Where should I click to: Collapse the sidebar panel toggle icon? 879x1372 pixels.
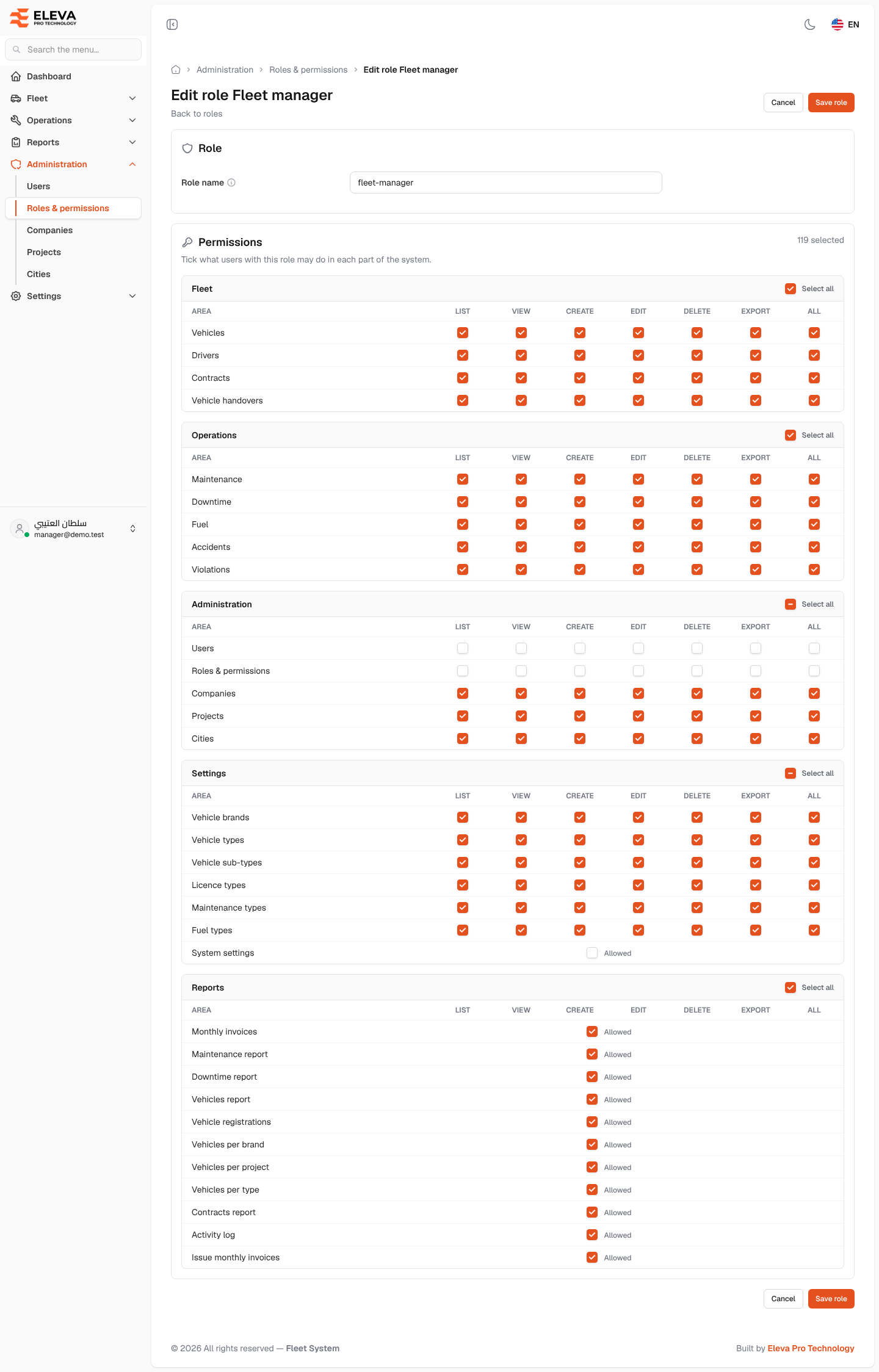[172, 24]
